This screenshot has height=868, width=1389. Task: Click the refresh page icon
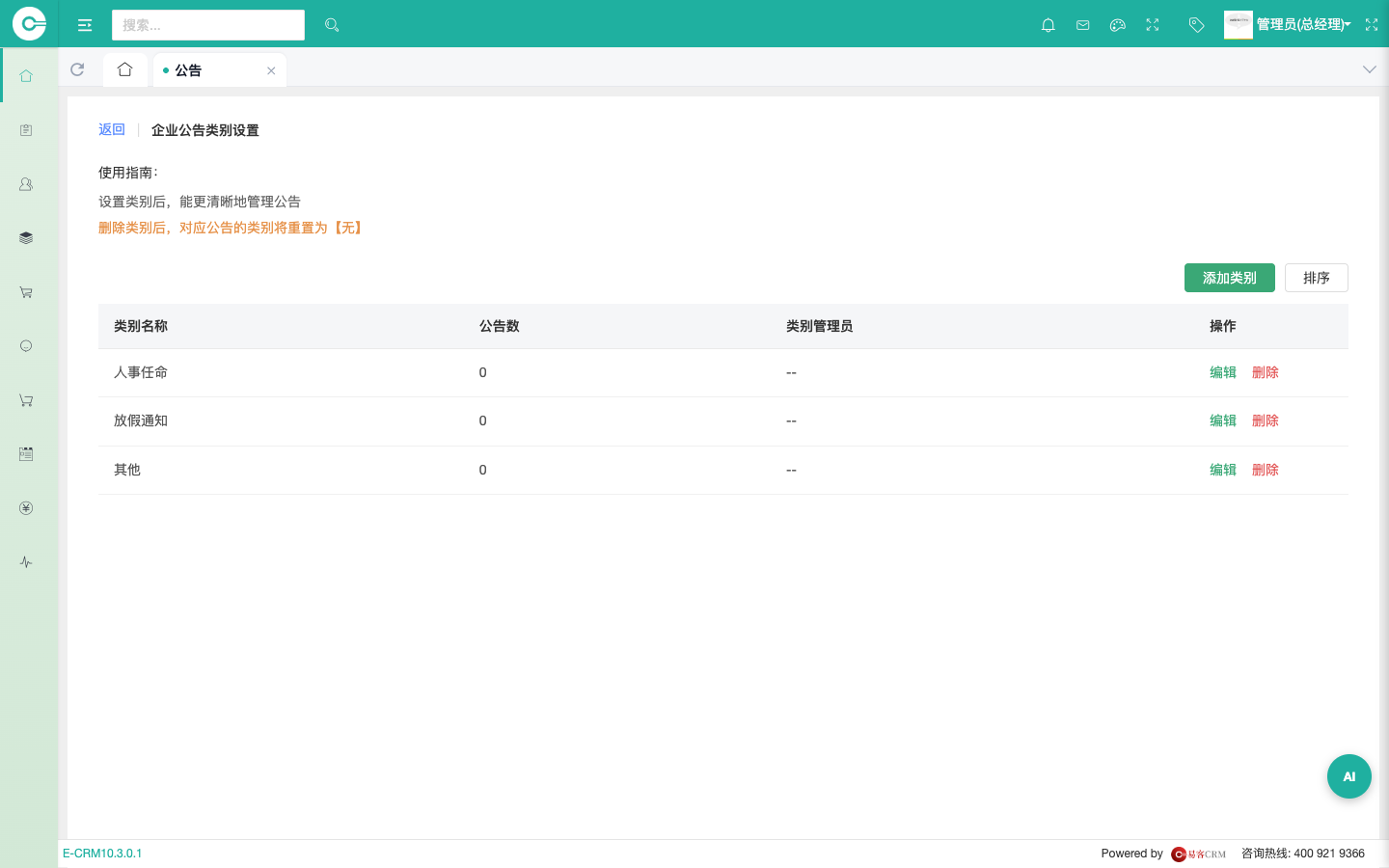(x=77, y=69)
